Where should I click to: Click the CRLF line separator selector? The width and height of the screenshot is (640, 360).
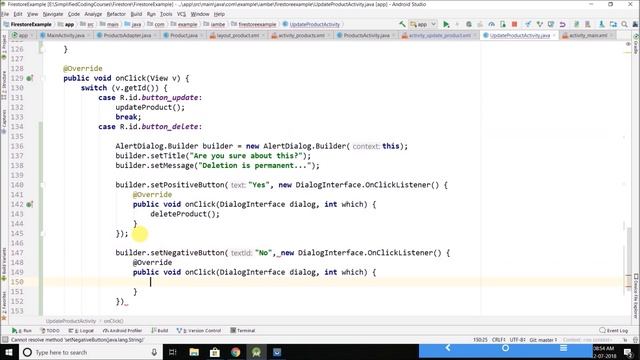pos(499,340)
